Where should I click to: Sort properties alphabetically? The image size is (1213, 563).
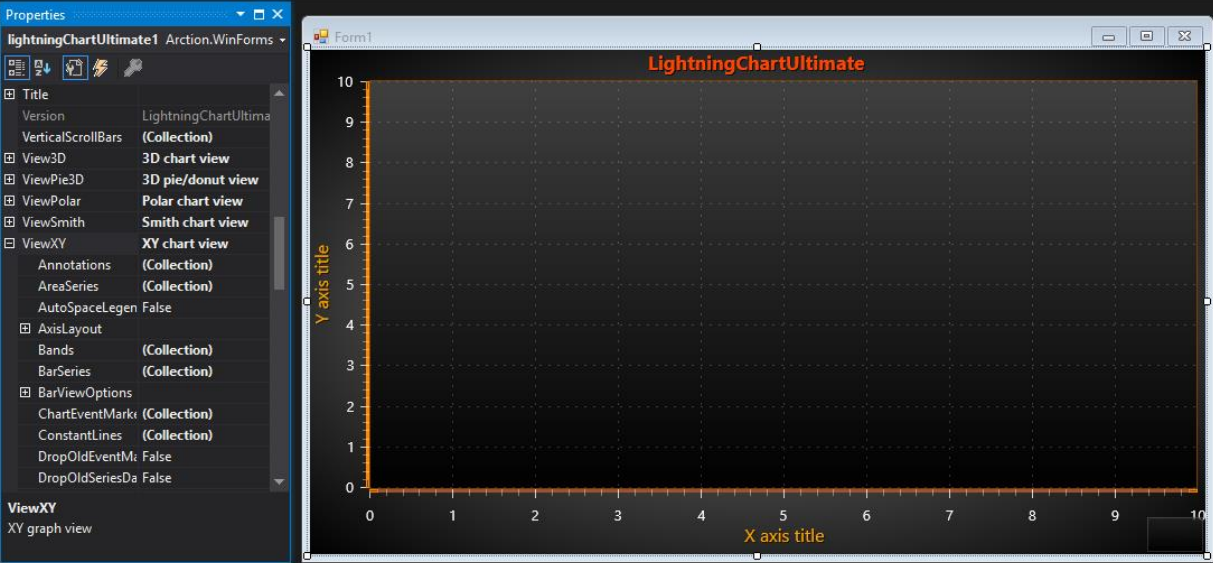click(43, 68)
